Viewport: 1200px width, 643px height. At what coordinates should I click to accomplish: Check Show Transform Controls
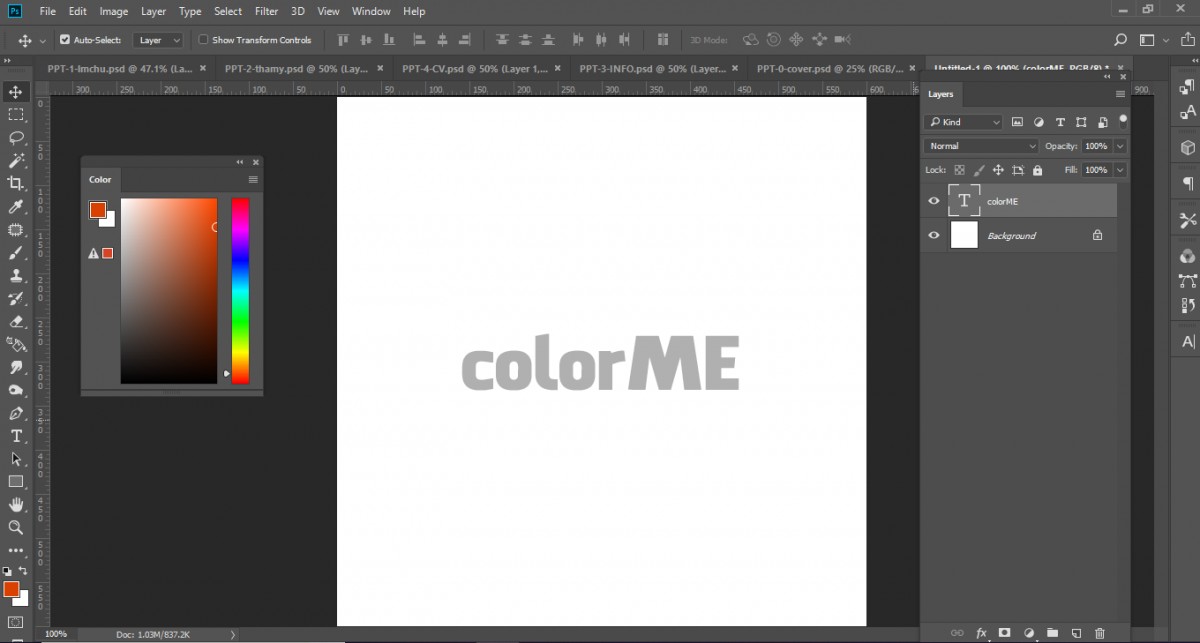pos(201,40)
